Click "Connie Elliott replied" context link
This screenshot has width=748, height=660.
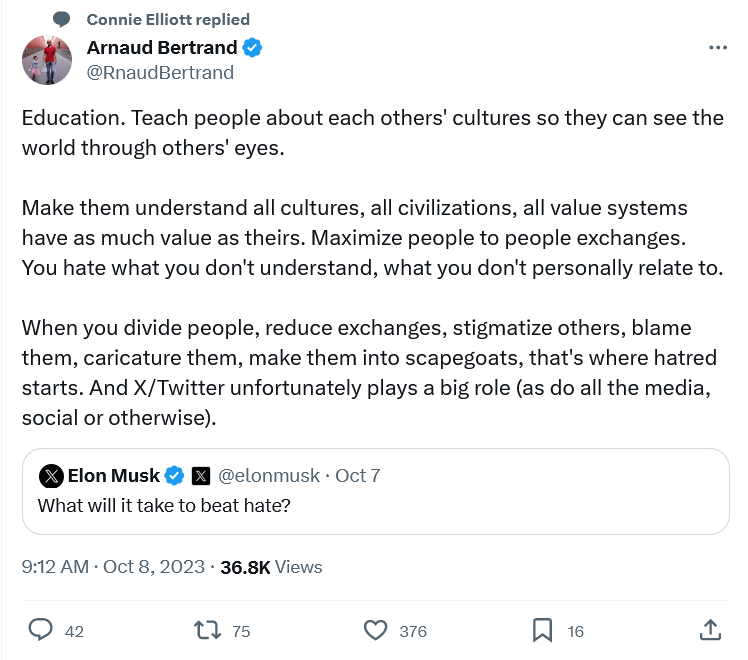click(x=168, y=19)
